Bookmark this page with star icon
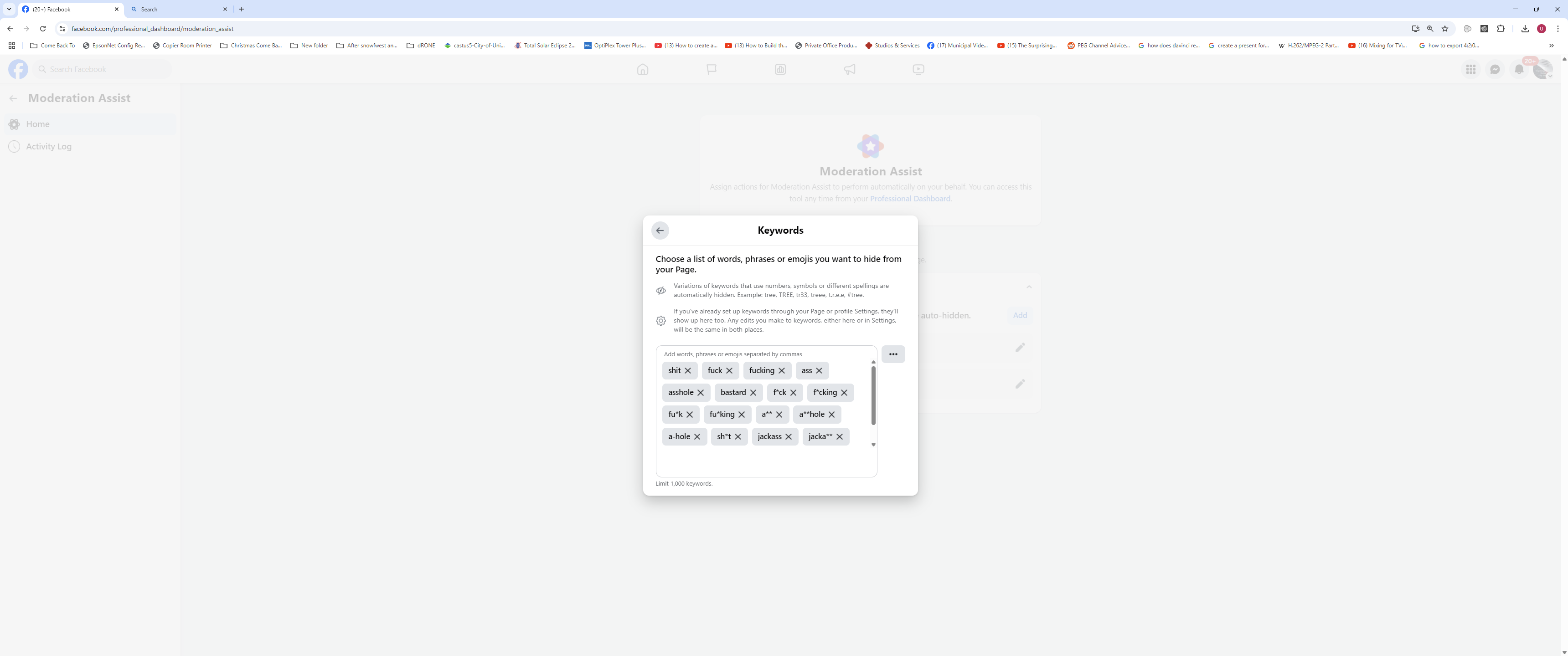1568x656 pixels. [1444, 29]
